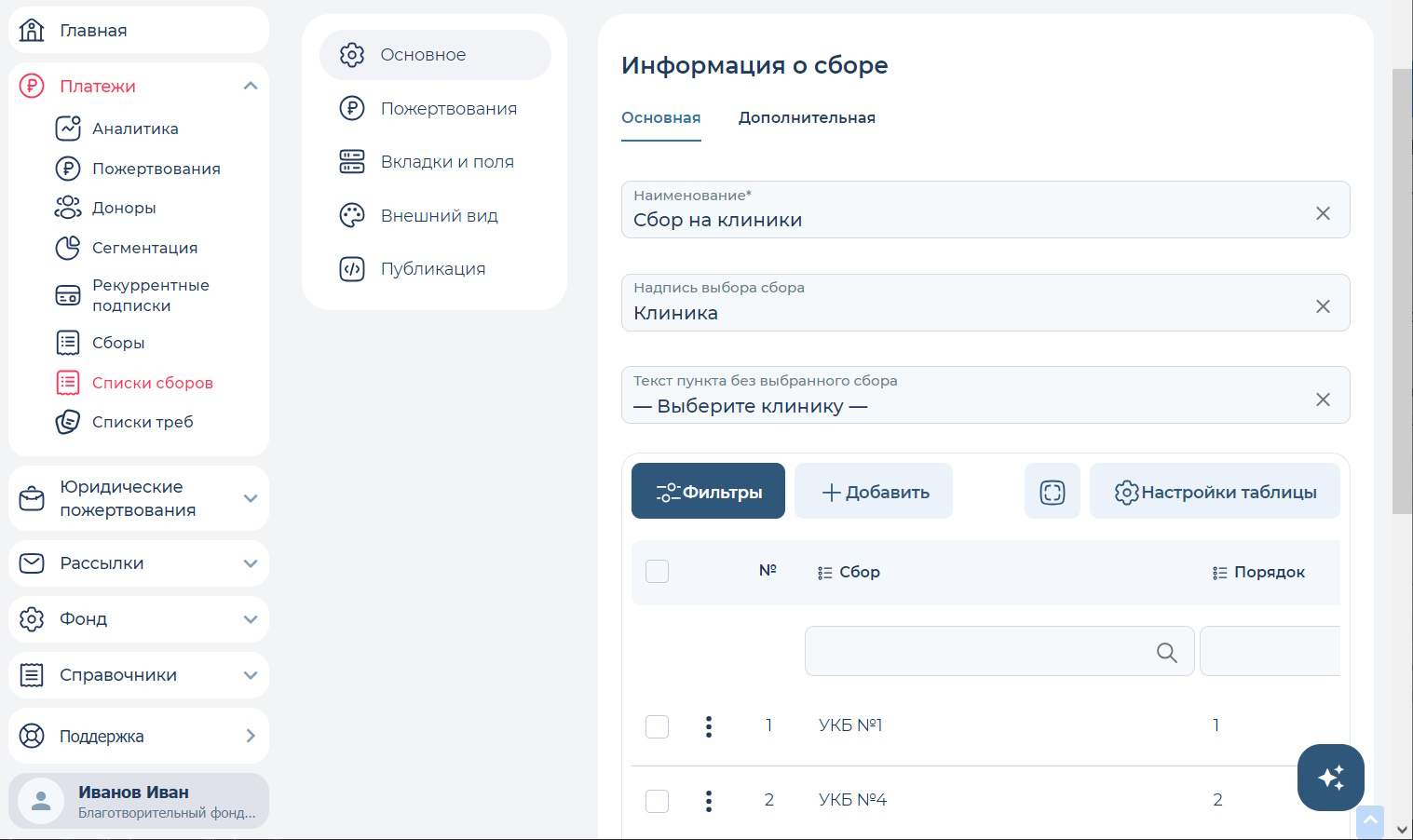Click the № column header
Viewport: 1413px width, 840px height.
point(768,570)
